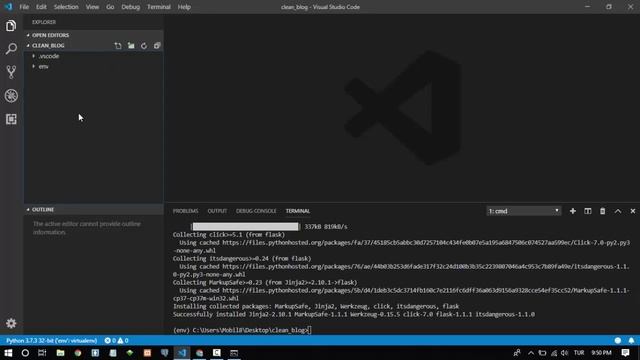Open Chrome from the taskbar
The height and width of the screenshot is (360, 640).
(x=78, y=353)
